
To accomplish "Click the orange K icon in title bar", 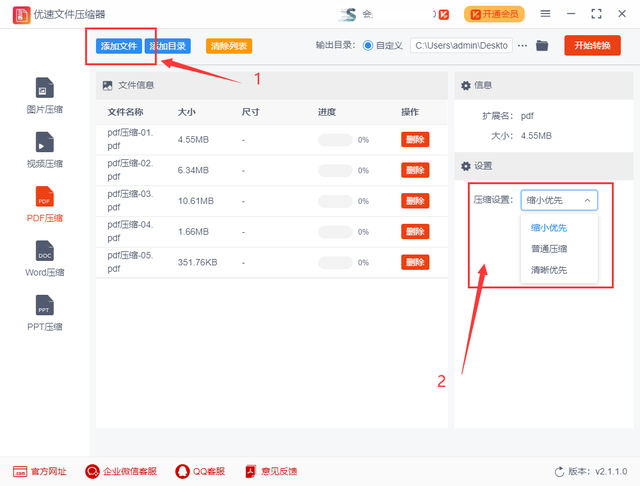I will click(x=444, y=15).
